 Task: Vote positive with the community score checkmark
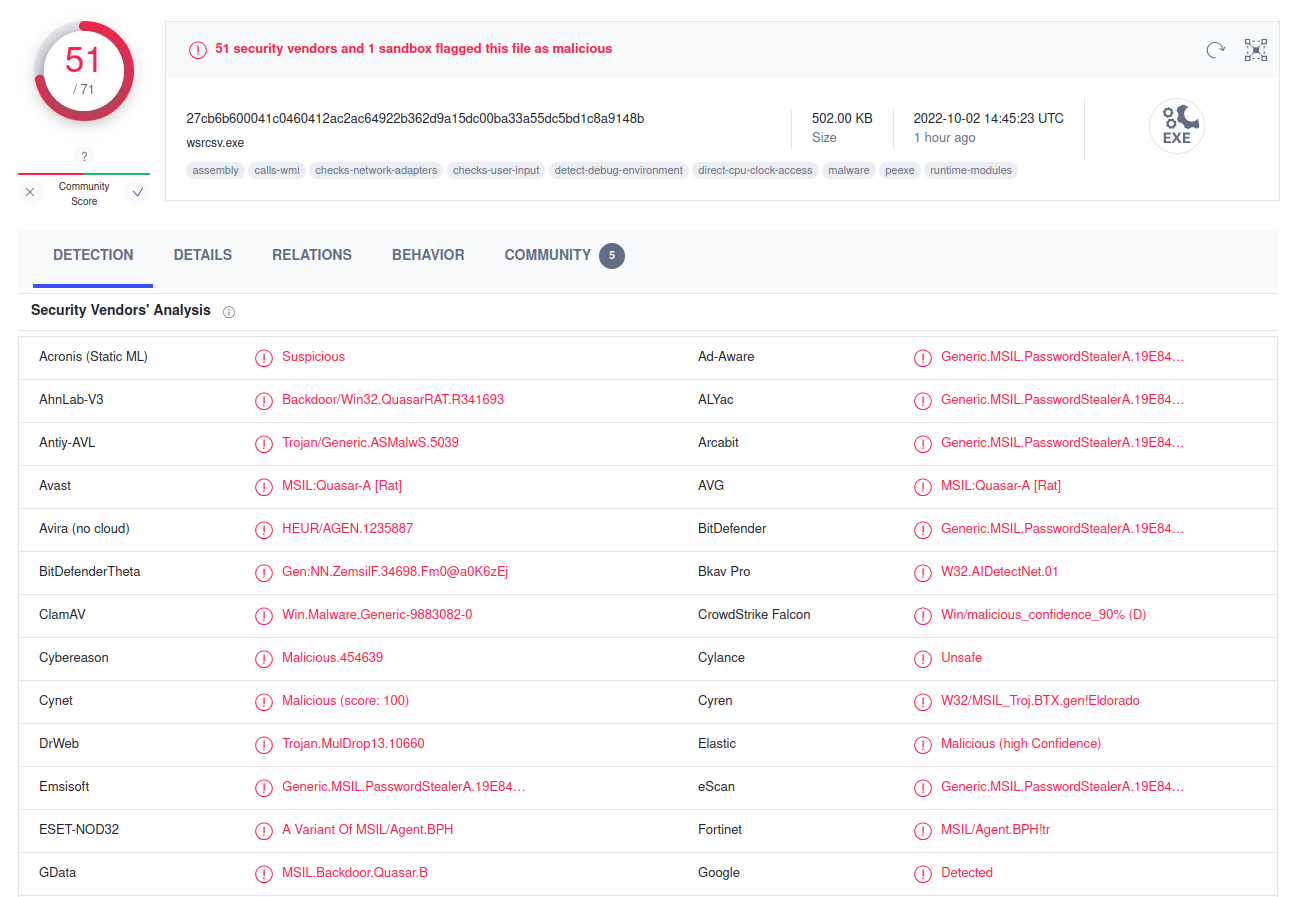[138, 193]
